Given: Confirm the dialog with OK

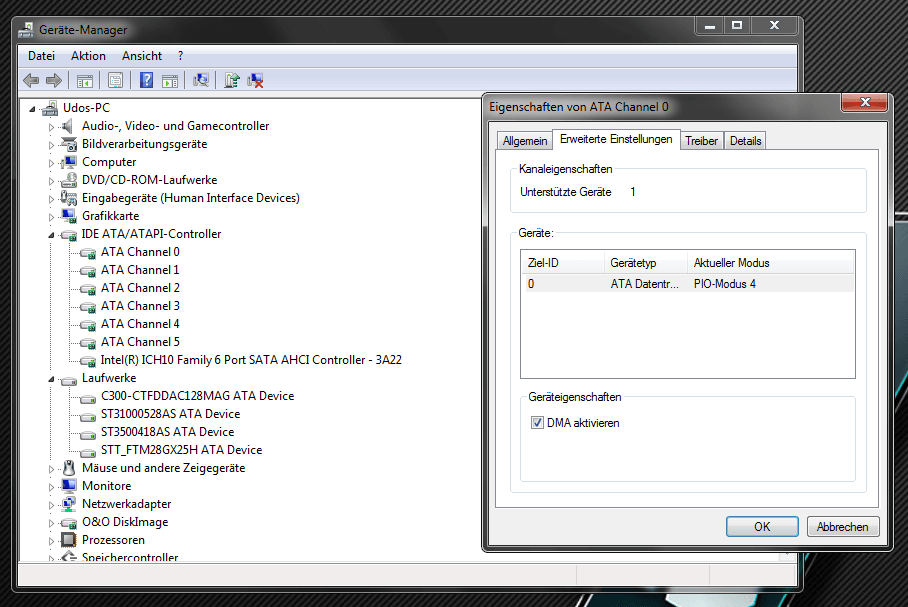Looking at the screenshot, I should 762,526.
